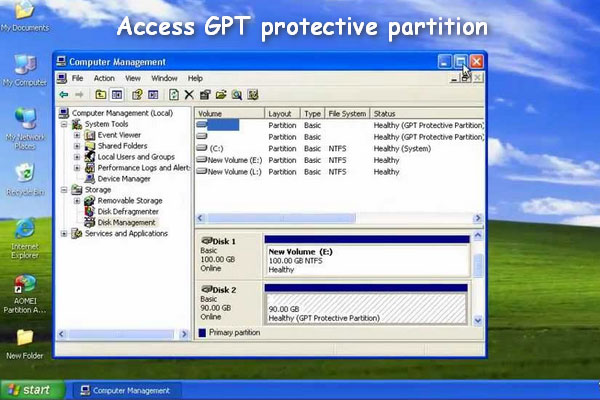The width and height of the screenshot is (600, 400).
Task: Open the File menu
Action: pyautogui.click(x=78, y=78)
